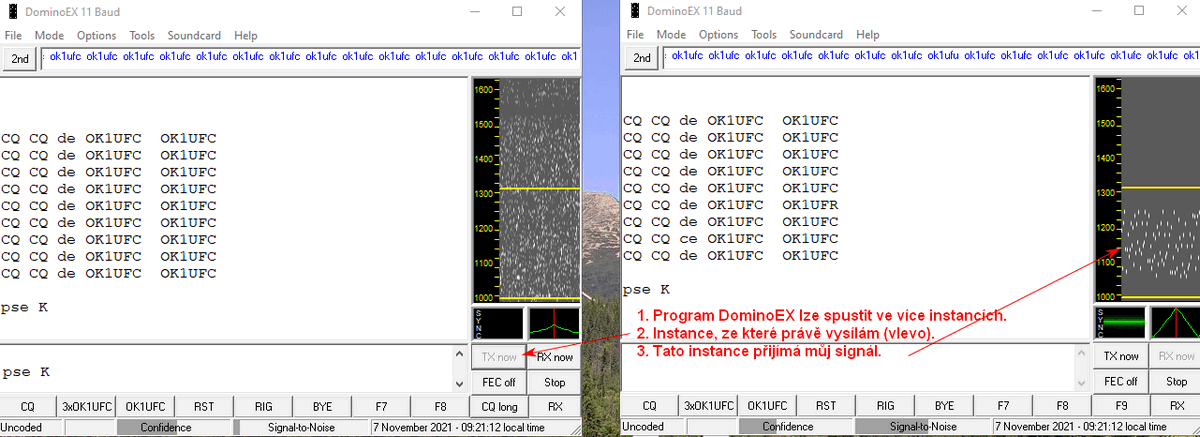Click the 2nd button in the left window
The width and height of the screenshot is (1200, 437).
click(19, 58)
